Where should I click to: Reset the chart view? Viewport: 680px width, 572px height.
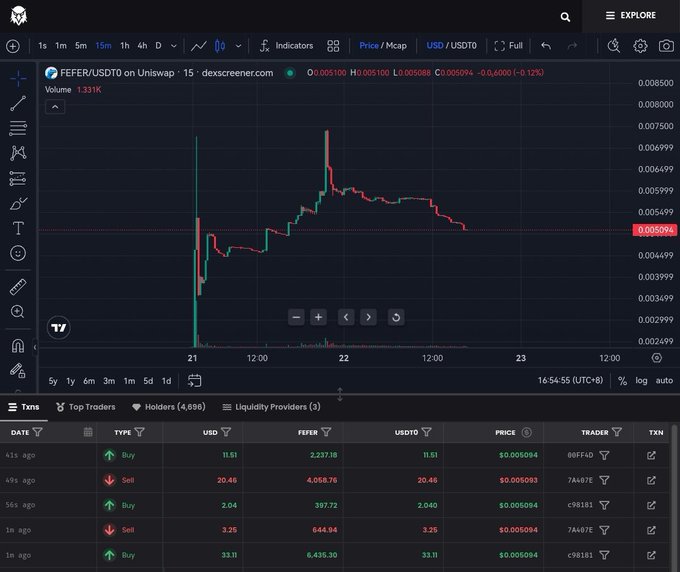[396, 317]
